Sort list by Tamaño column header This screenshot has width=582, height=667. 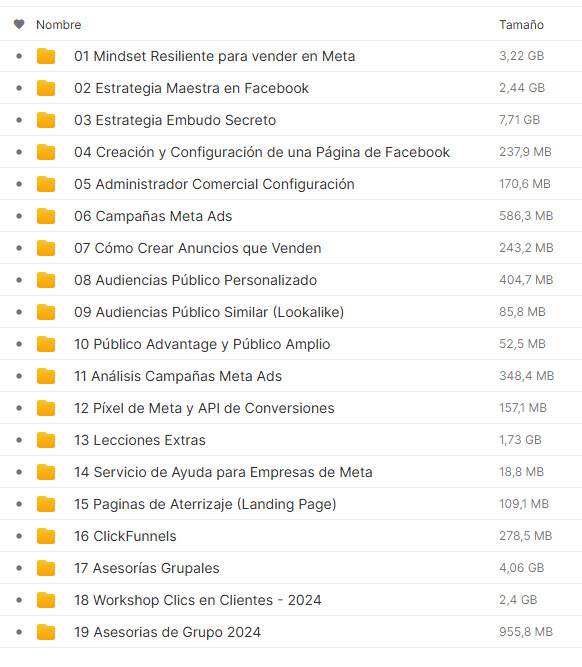522,25
